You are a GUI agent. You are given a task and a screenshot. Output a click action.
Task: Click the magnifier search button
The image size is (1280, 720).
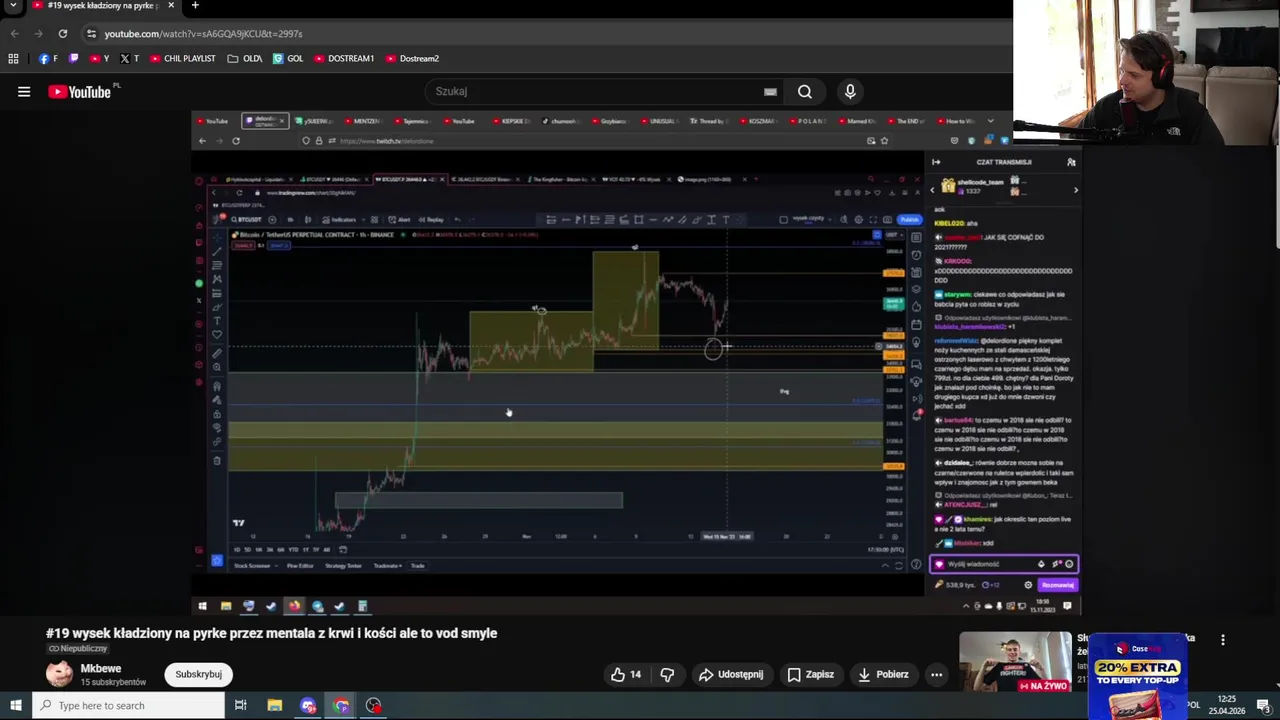tap(805, 91)
